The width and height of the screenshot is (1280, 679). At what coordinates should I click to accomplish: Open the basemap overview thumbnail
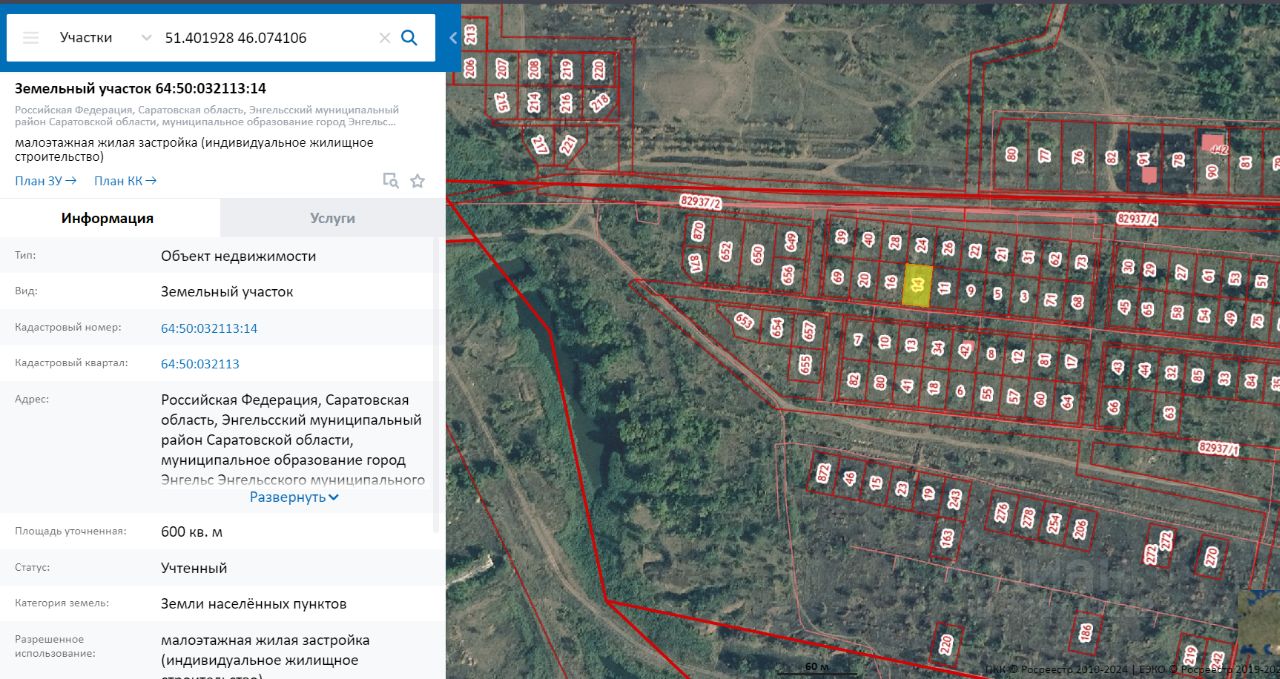pos(1259,621)
